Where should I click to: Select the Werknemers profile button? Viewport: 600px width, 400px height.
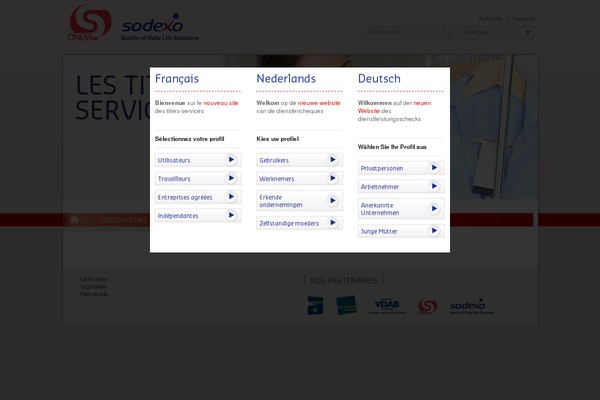pyautogui.click(x=299, y=178)
